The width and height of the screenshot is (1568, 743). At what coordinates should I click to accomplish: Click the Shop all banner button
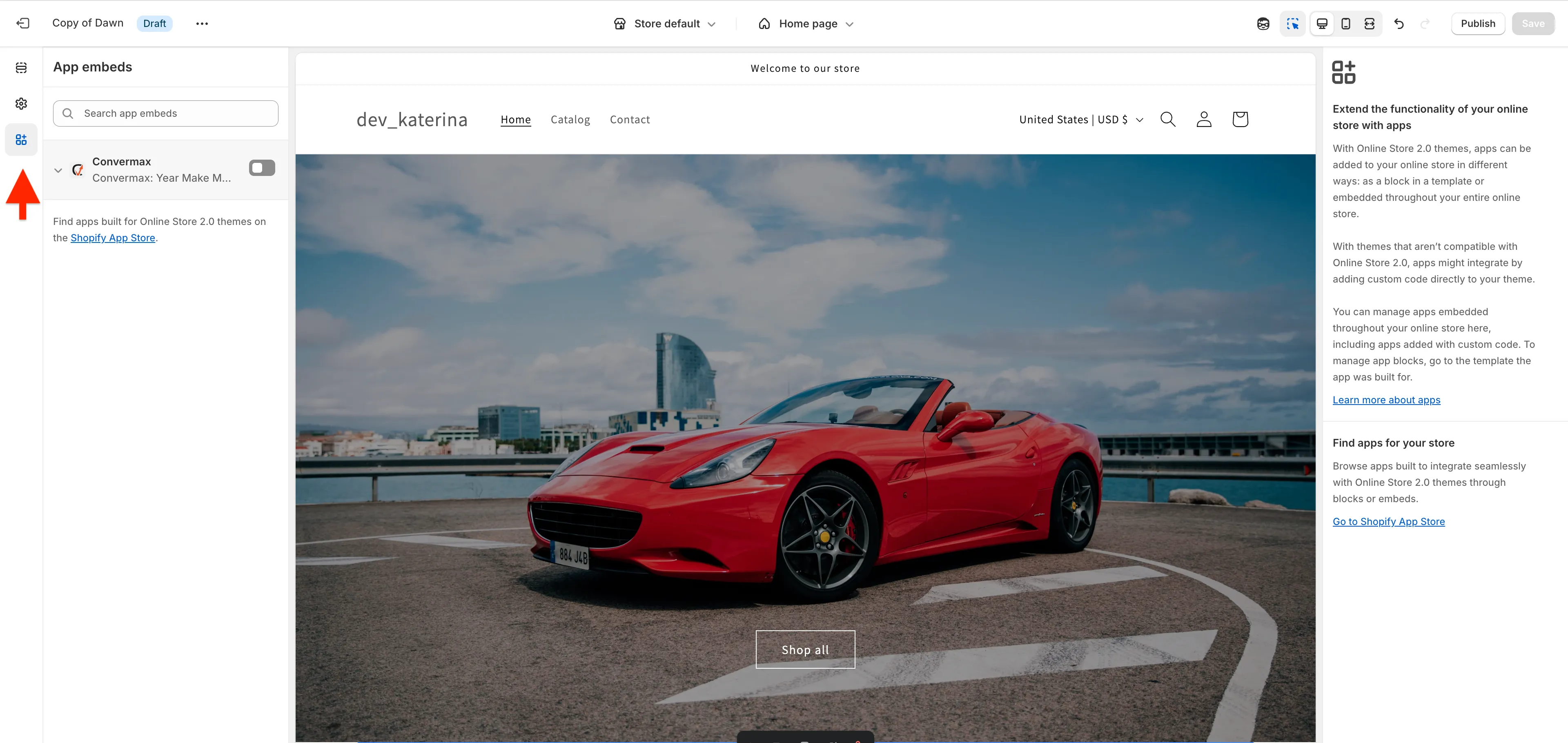pyautogui.click(x=805, y=649)
